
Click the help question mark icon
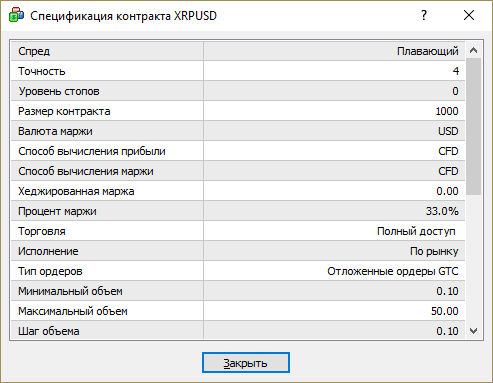click(424, 15)
